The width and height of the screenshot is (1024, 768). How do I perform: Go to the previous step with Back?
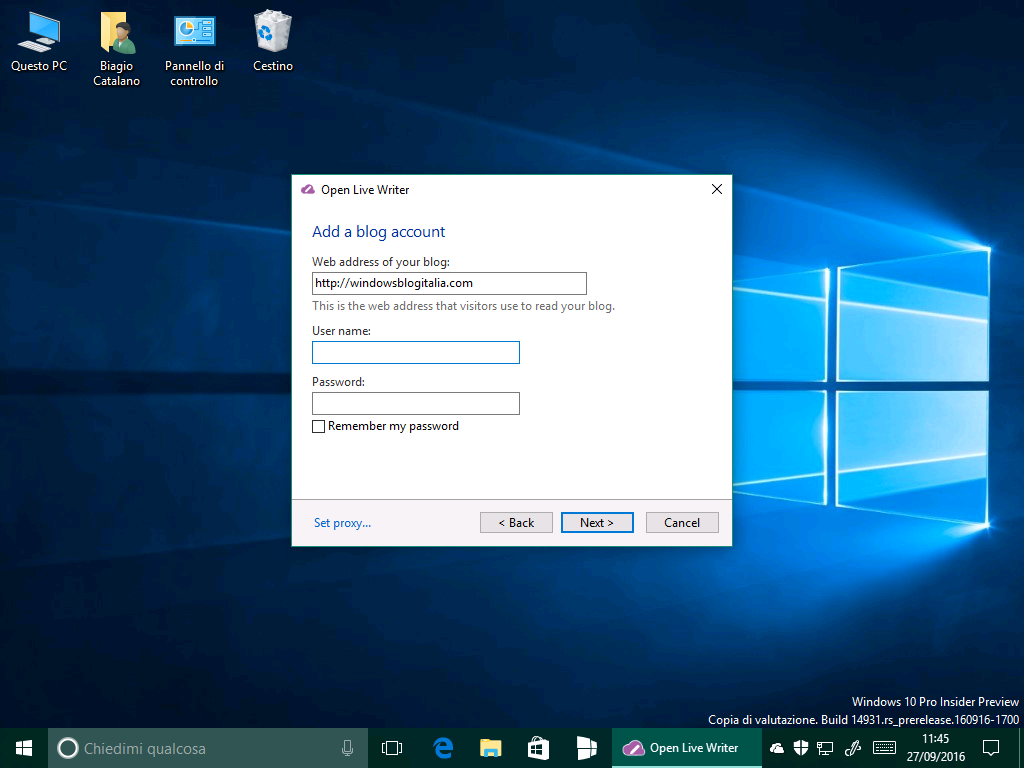point(516,522)
